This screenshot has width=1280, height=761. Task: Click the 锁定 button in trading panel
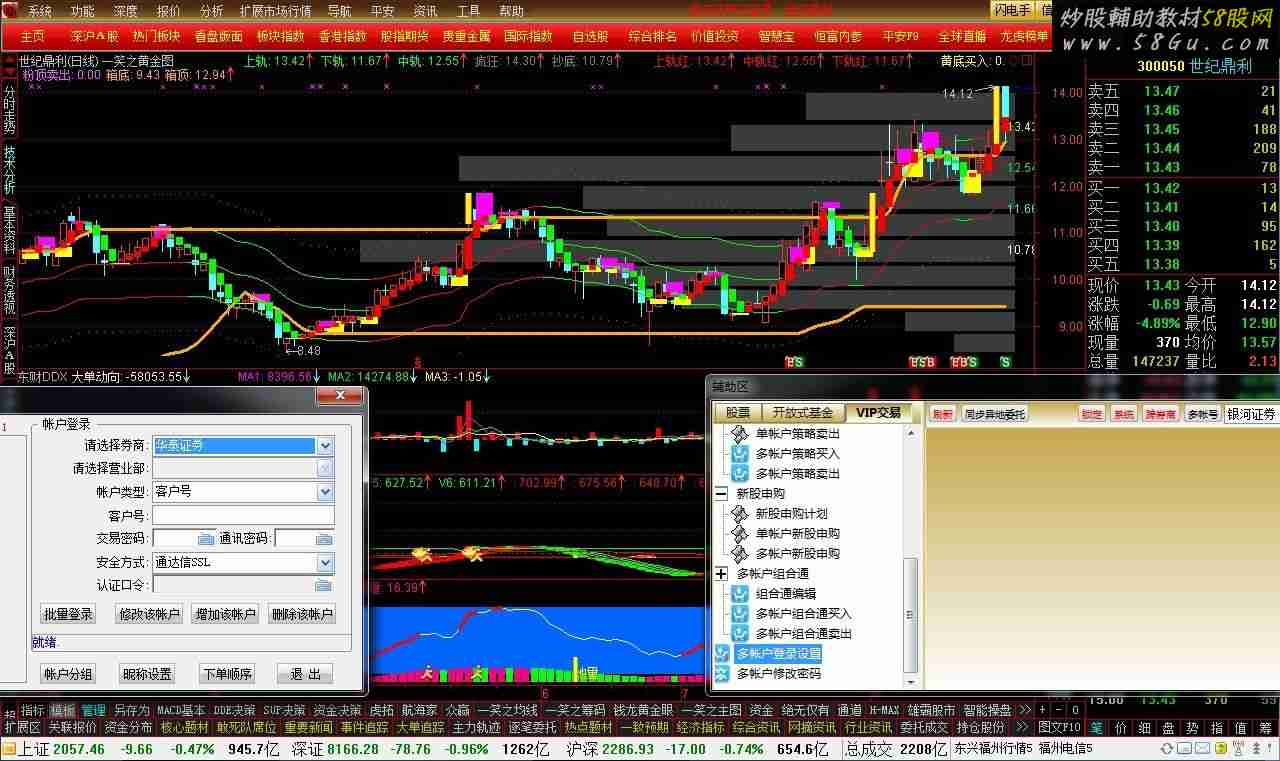(x=1092, y=414)
